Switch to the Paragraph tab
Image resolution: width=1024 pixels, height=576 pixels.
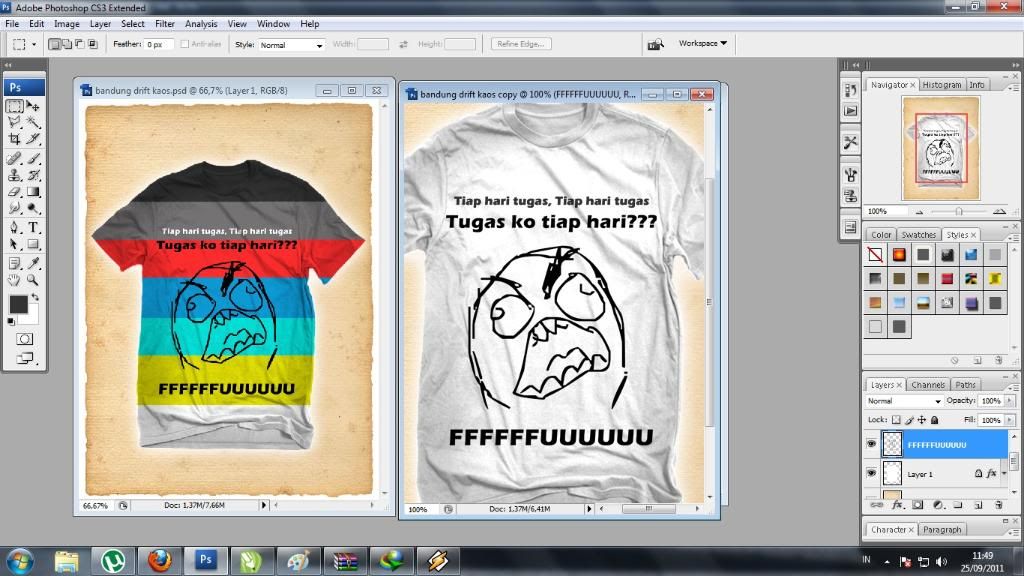click(x=942, y=530)
